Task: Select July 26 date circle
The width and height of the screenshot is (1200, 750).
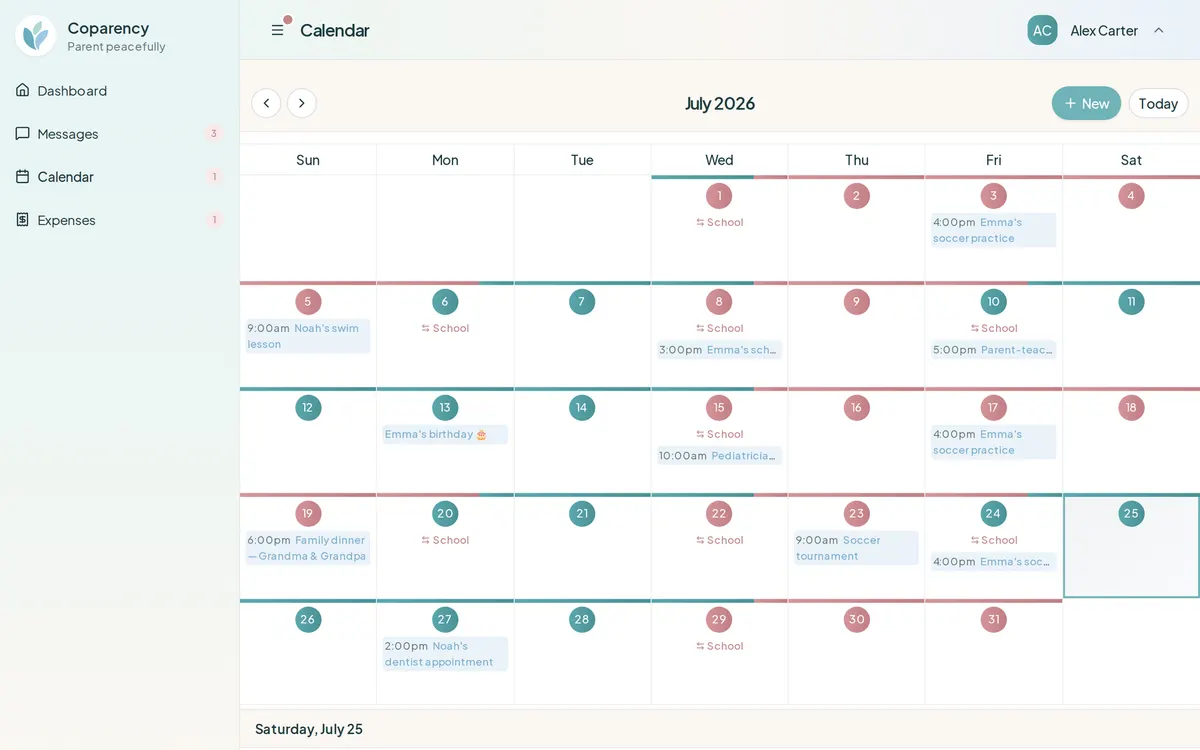Action: pos(308,620)
